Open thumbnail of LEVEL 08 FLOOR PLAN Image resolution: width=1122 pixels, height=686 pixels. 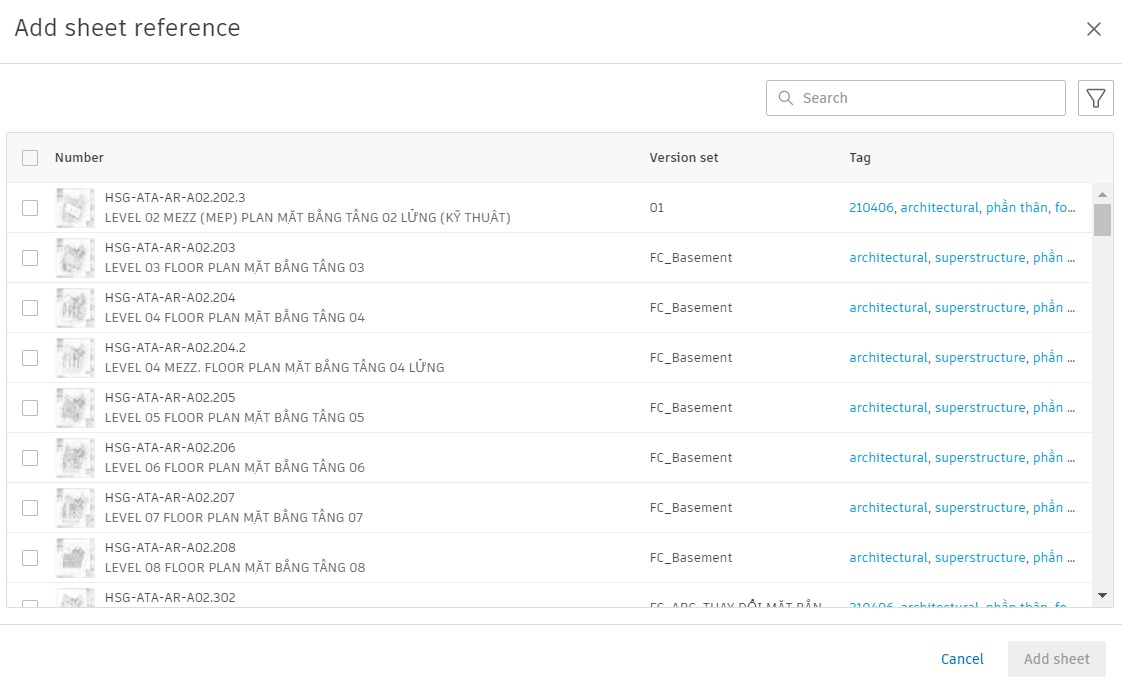(75, 558)
